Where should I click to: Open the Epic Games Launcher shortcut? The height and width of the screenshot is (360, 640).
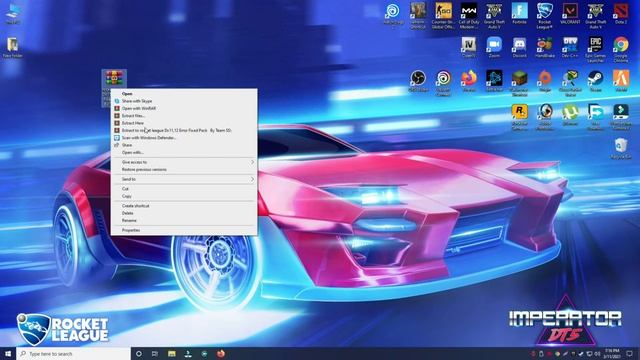pyautogui.click(x=595, y=49)
